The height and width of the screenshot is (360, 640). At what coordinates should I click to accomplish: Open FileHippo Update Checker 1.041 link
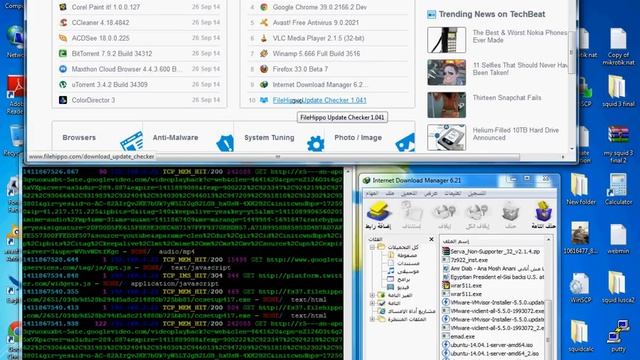[x=320, y=100]
